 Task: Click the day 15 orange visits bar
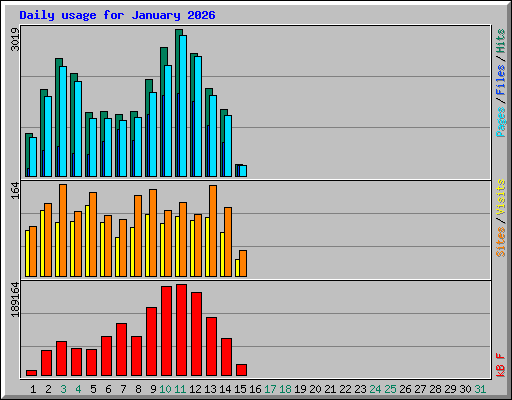click(x=243, y=264)
